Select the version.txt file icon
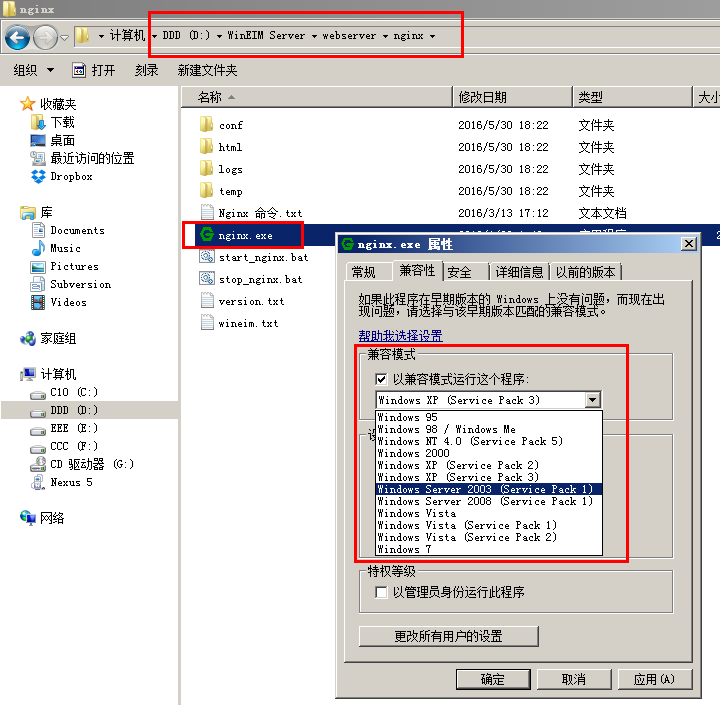 click(206, 301)
